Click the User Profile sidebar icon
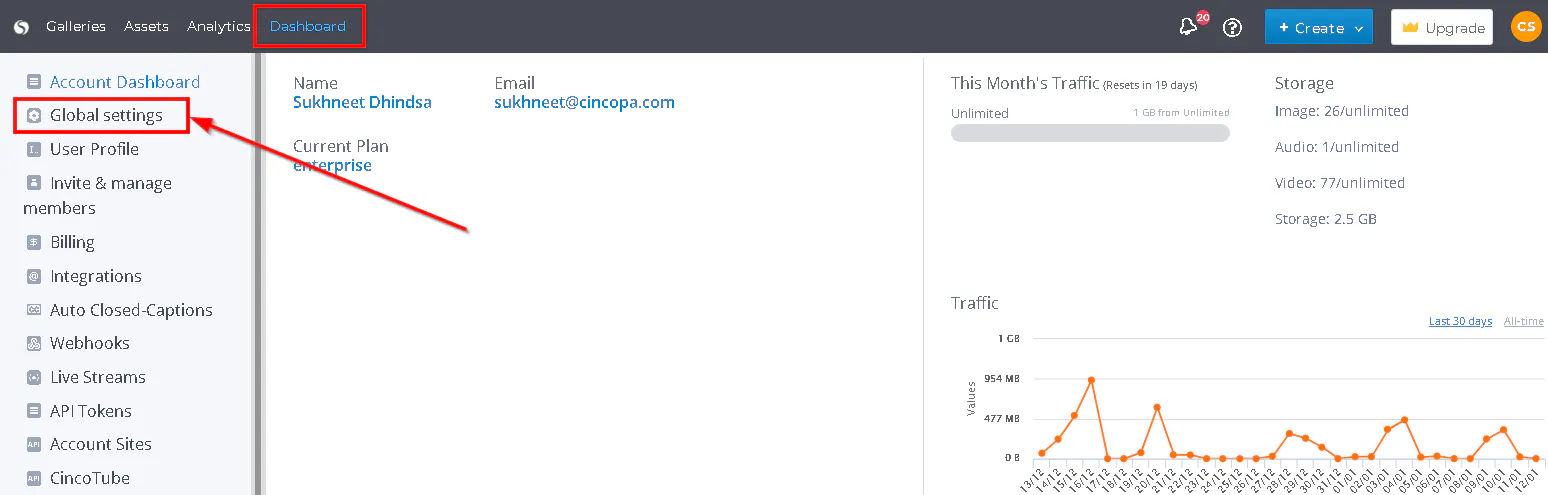 point(34,149)
